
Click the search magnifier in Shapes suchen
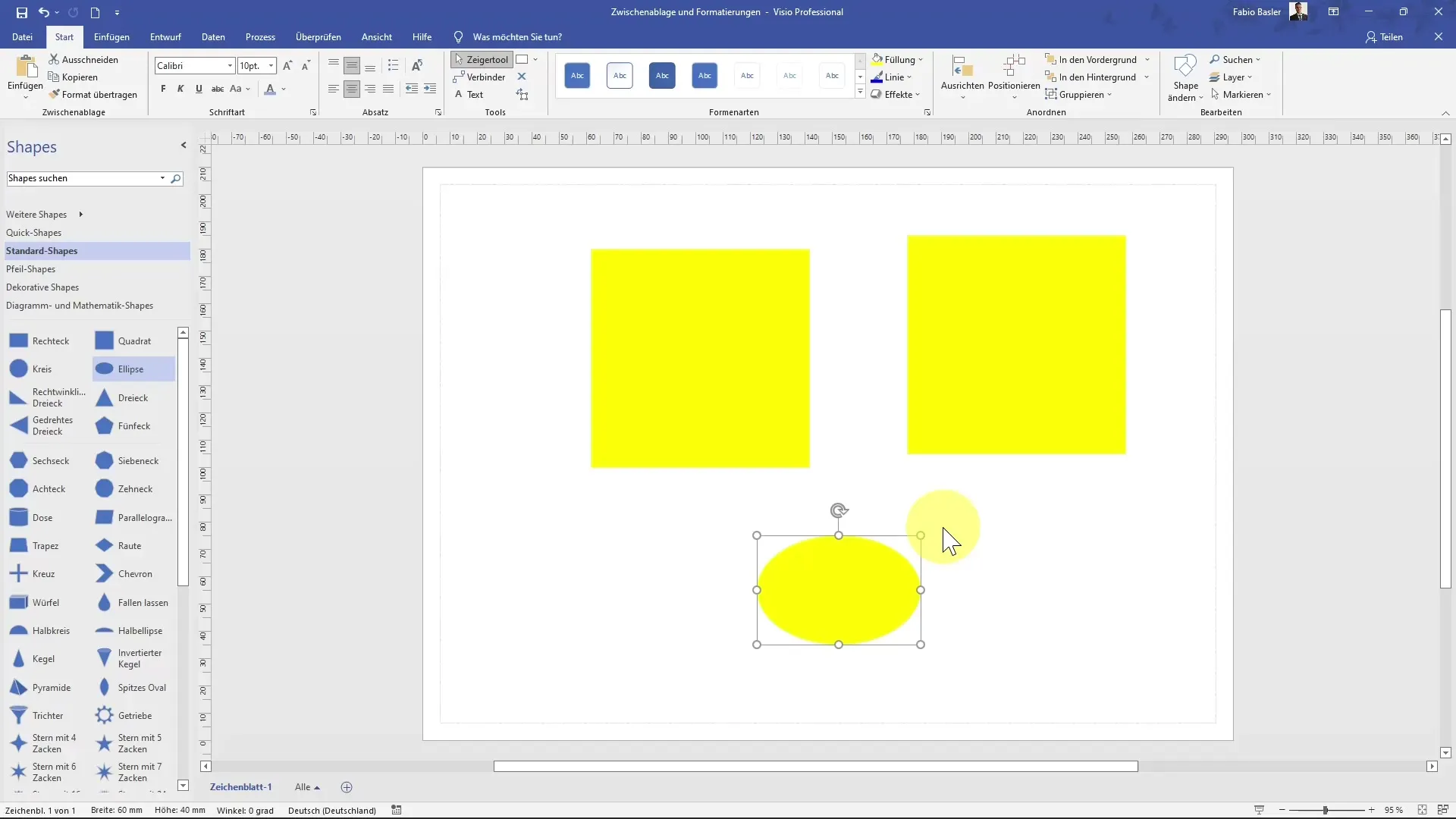(x=176, y=179)
